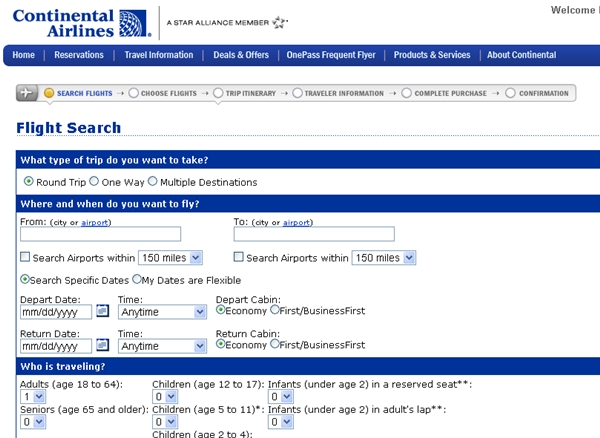The width and height of the screenshot is (600, 438).
Task: Enable Search Airports within checkbox under To
Action: coord(238,257)
